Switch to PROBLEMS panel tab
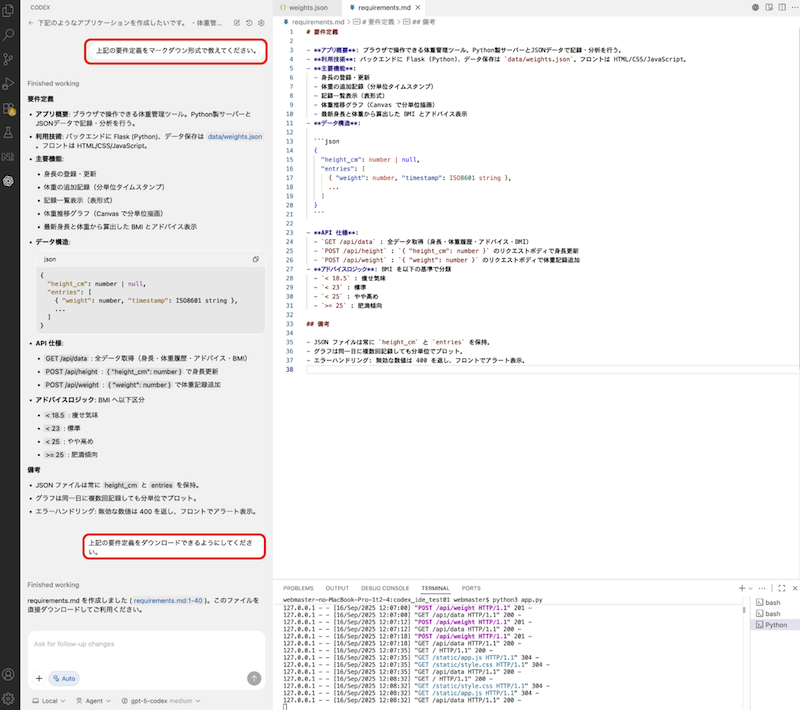The height and width of the screenshot is (710, 800). [x=298, y=588]
